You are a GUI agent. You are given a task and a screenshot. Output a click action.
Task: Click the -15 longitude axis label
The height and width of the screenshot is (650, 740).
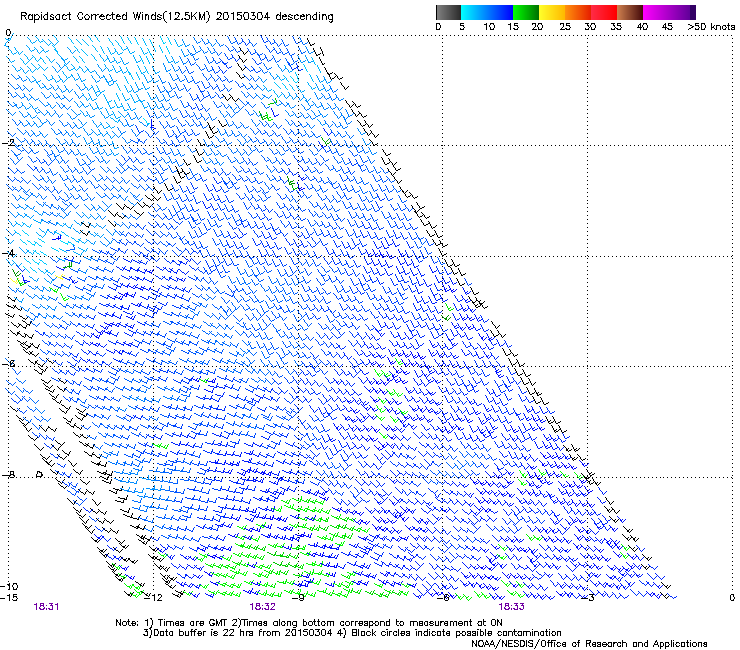point(9,598)
